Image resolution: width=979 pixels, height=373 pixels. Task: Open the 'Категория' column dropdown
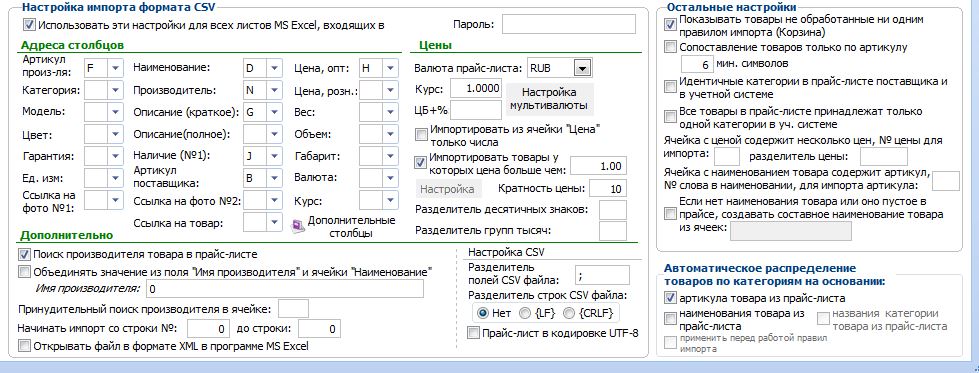click(x=116, y=91)
